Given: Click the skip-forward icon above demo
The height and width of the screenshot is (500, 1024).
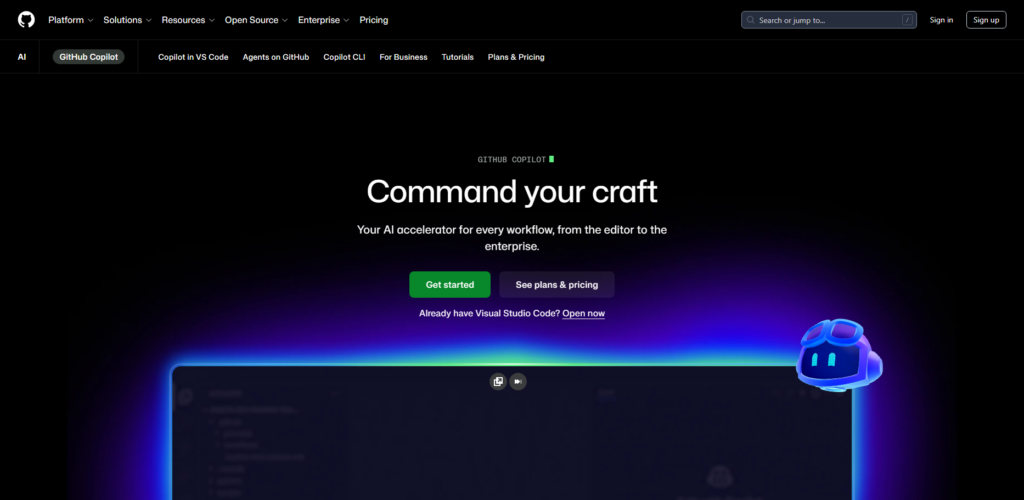Looking at the screenshot, I should 518,381.
